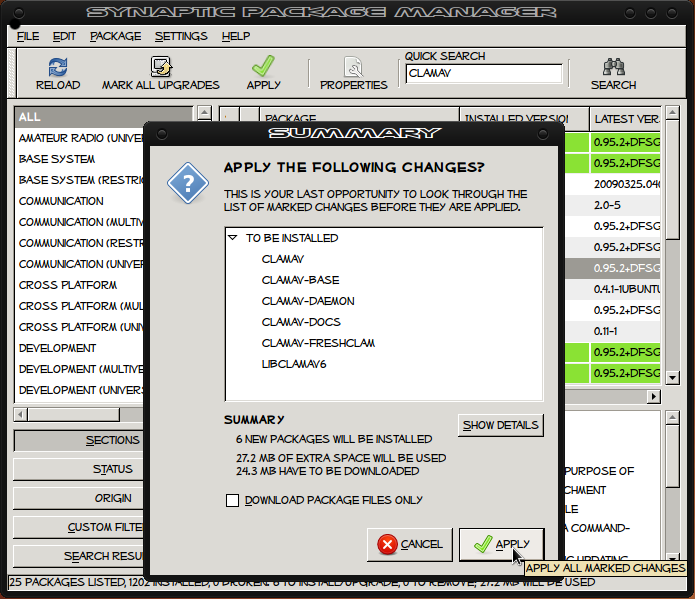Viewport: 695px width, 599px height.
Task: Open the Help menu
Action: (x=236, y=36)
